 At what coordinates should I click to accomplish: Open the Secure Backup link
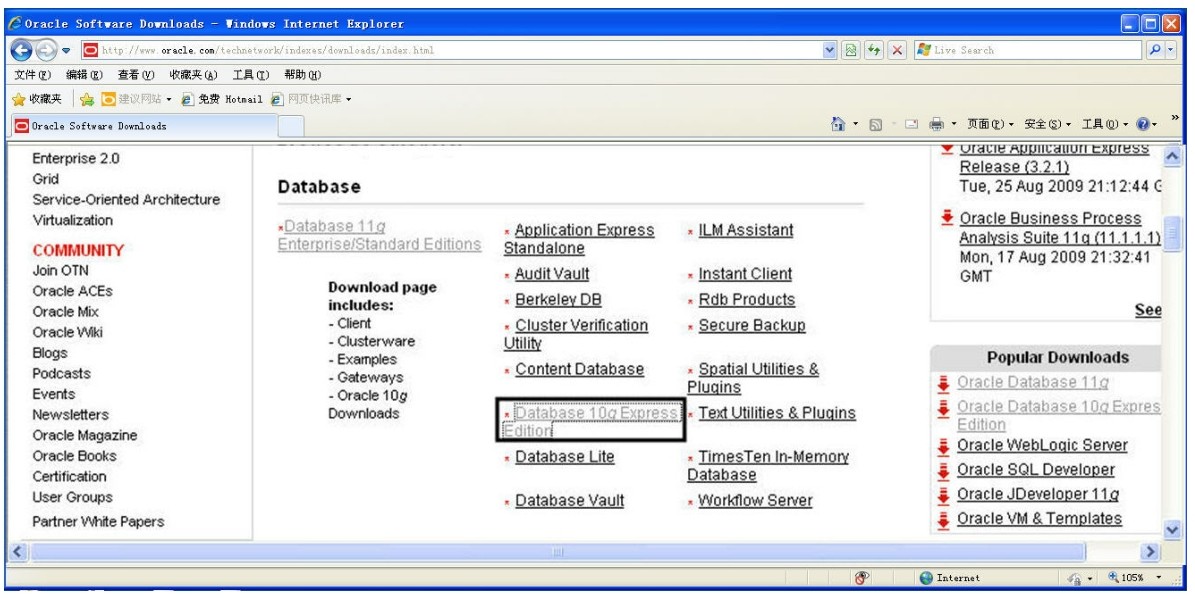[x=751, y=325]
